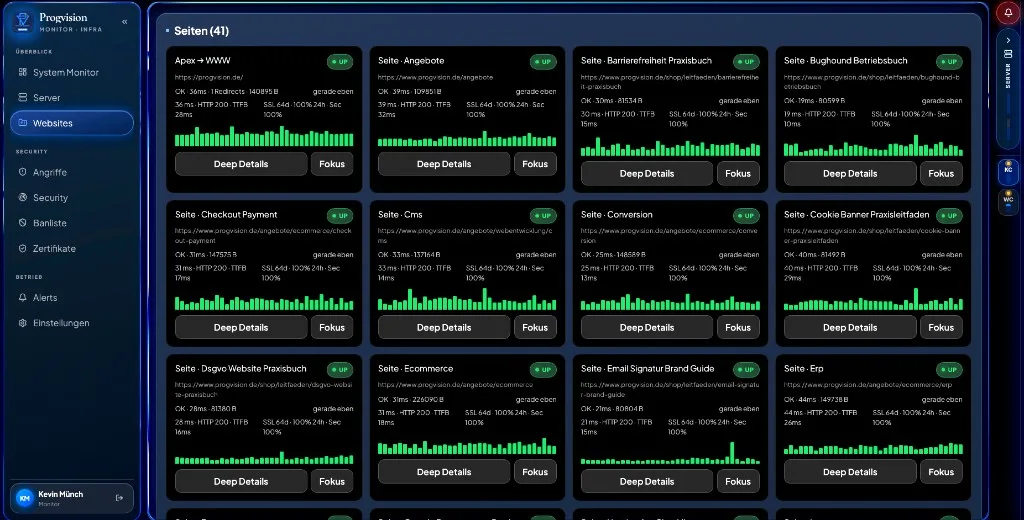Image resolution: width=1024 pixels, height=520 pixels.
Task: Click UP status badge on Seite · Conversion
Action: pos(746,216)
